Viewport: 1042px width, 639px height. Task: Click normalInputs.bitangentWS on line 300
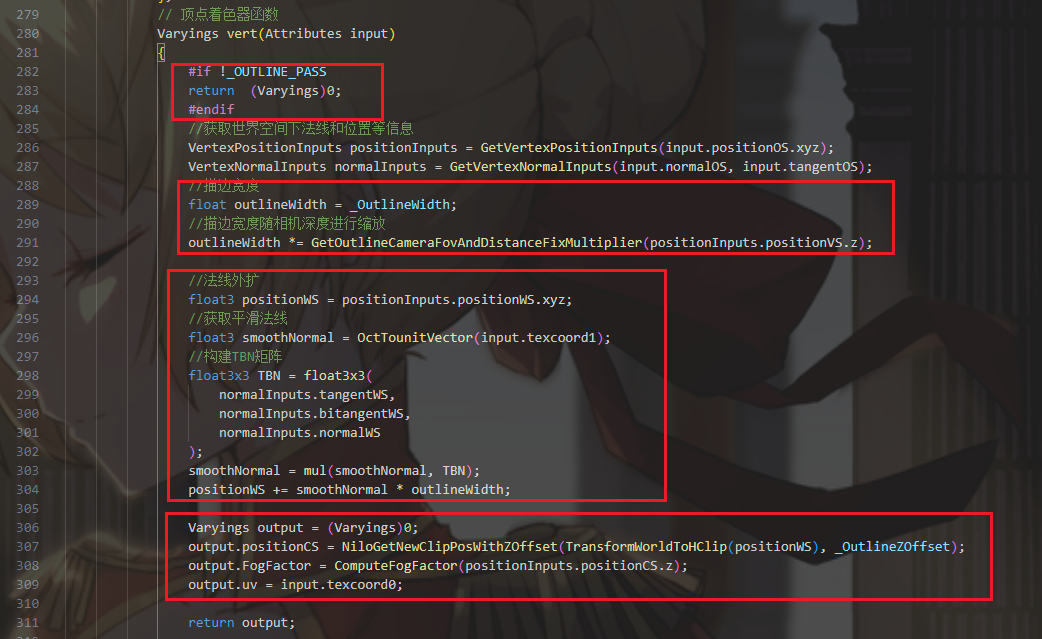pos(314,413)
